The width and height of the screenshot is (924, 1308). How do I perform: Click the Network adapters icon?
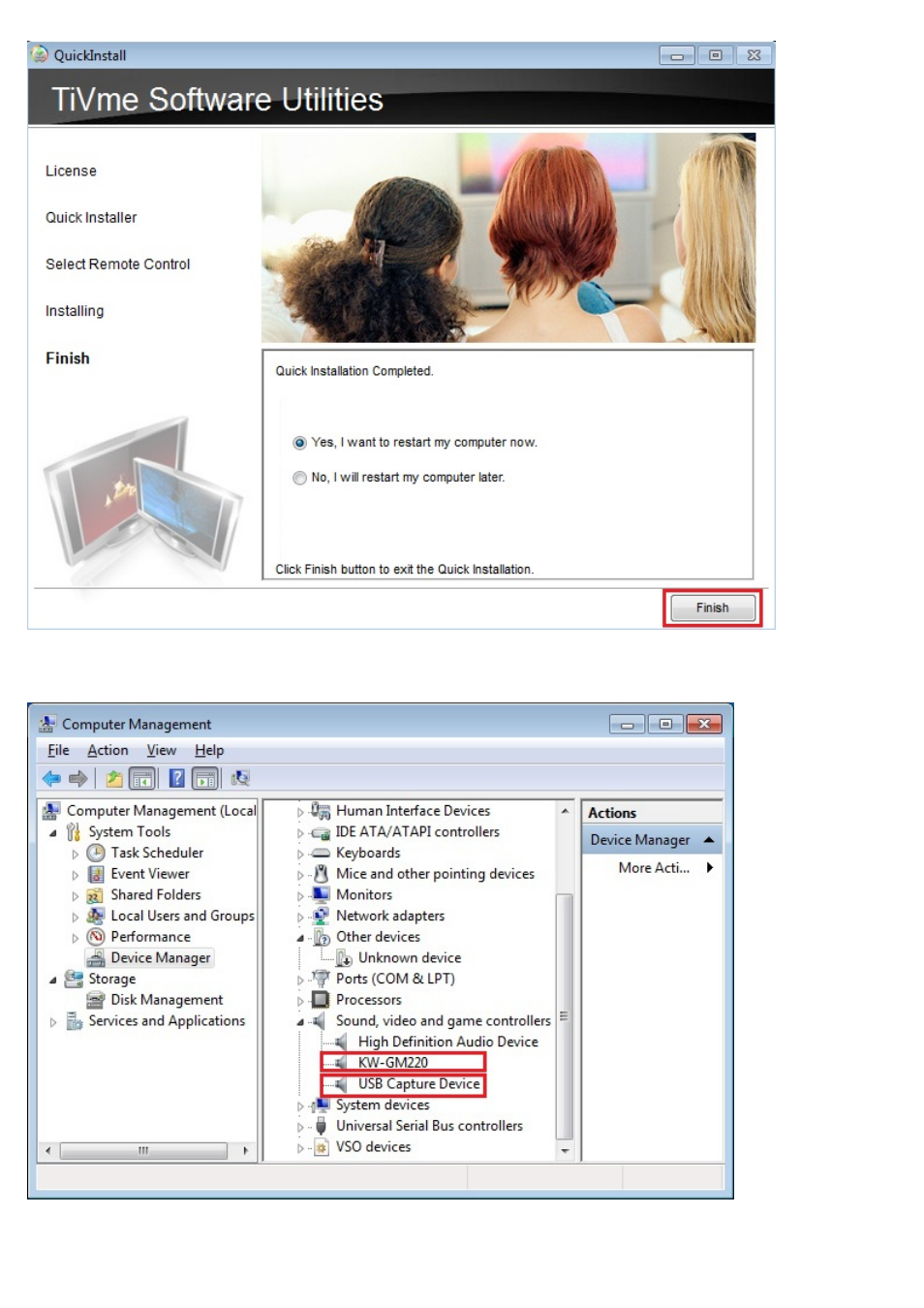click(321, 916)
